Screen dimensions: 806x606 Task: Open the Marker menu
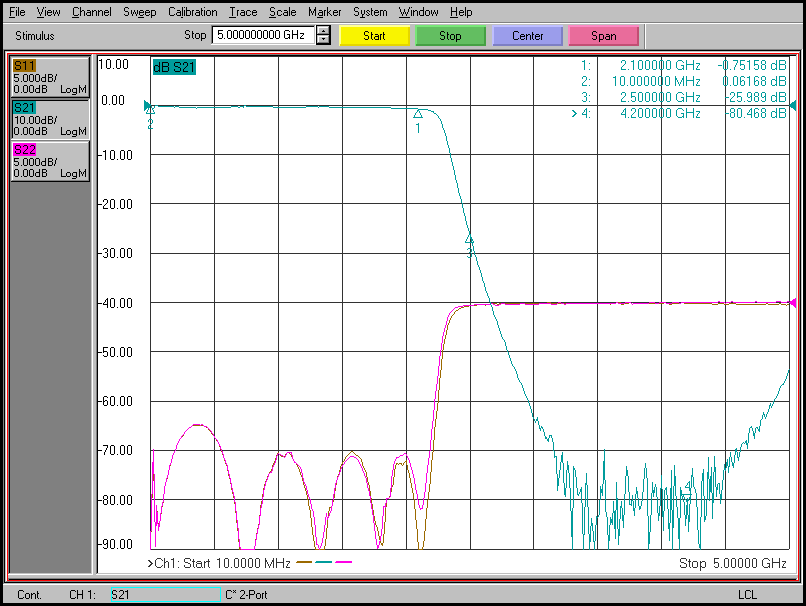(x=324, y=12)
